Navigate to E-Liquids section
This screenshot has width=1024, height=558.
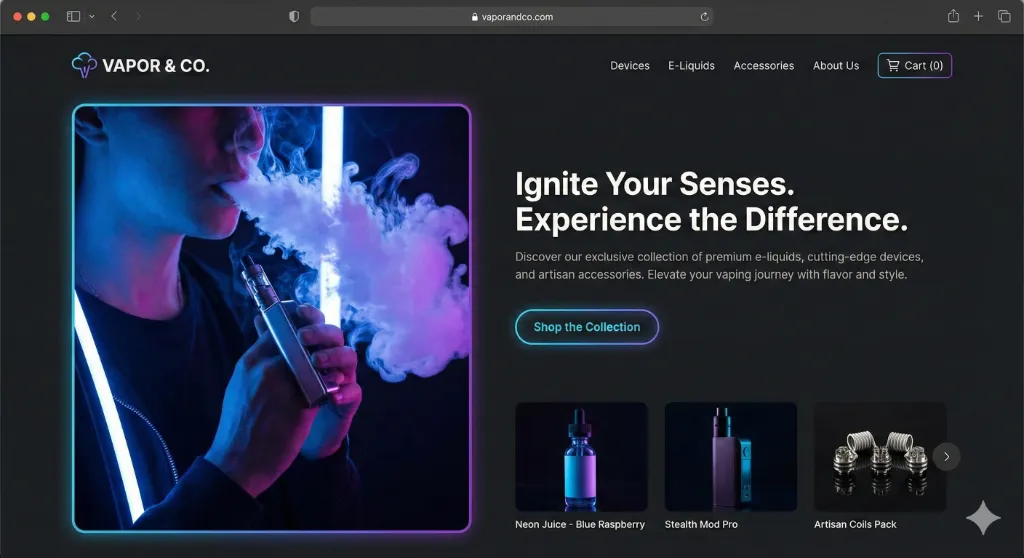(691, 66)
